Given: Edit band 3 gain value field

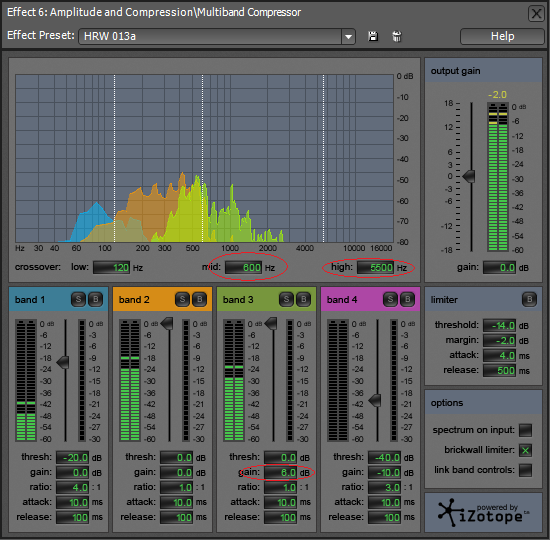Looking at the screenshot, I should coord(281,473).
